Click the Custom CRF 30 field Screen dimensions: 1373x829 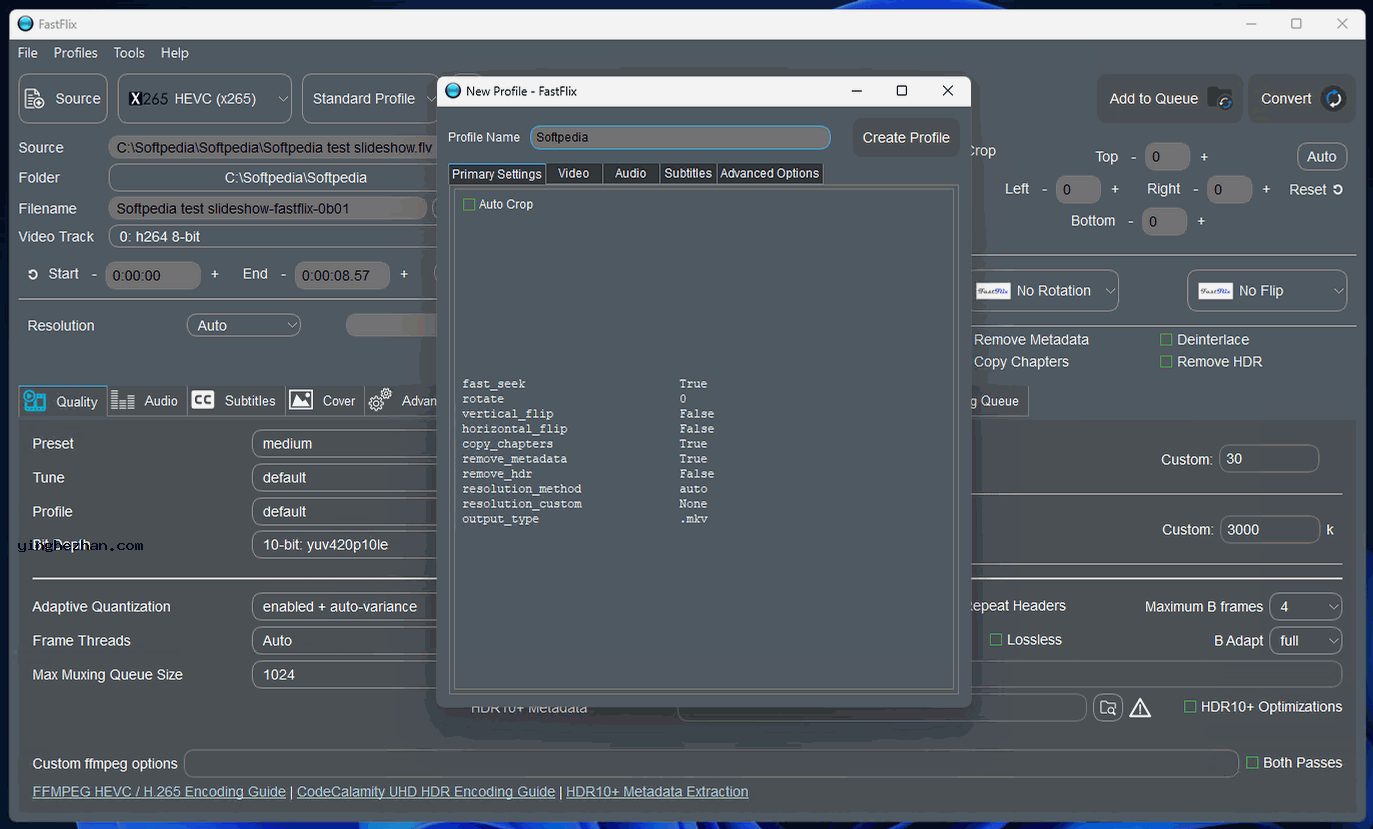click(x=1269, y=460)
